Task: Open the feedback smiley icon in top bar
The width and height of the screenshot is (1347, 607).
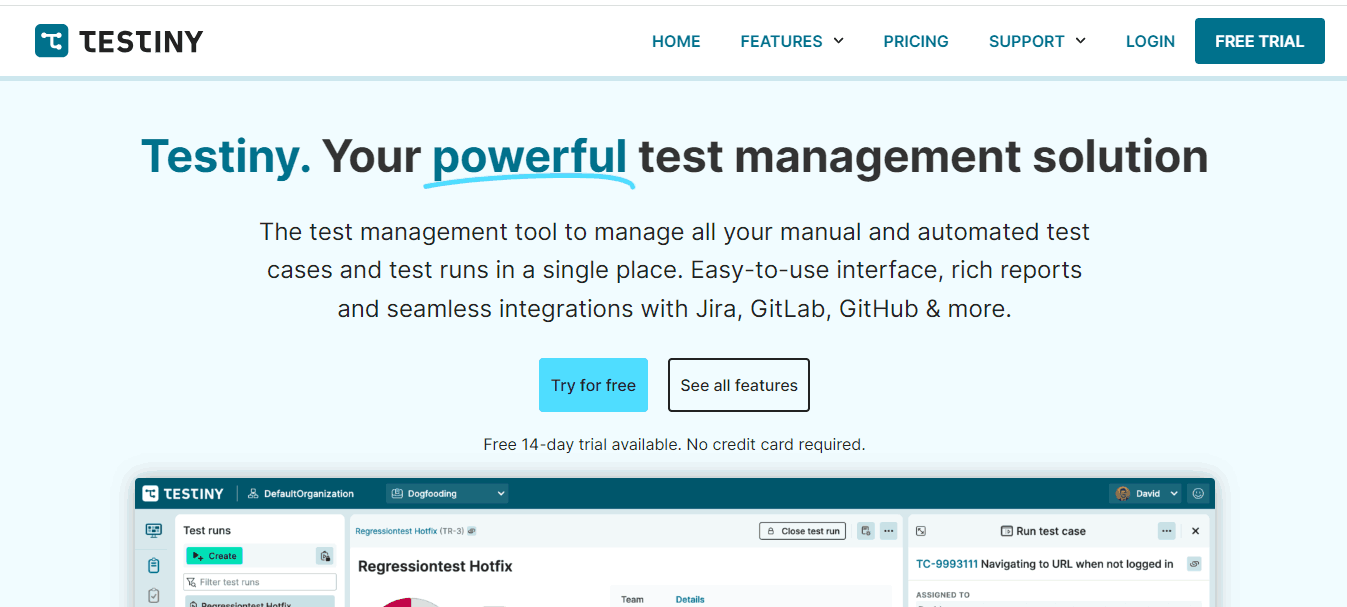Action: click(1198, 493)
